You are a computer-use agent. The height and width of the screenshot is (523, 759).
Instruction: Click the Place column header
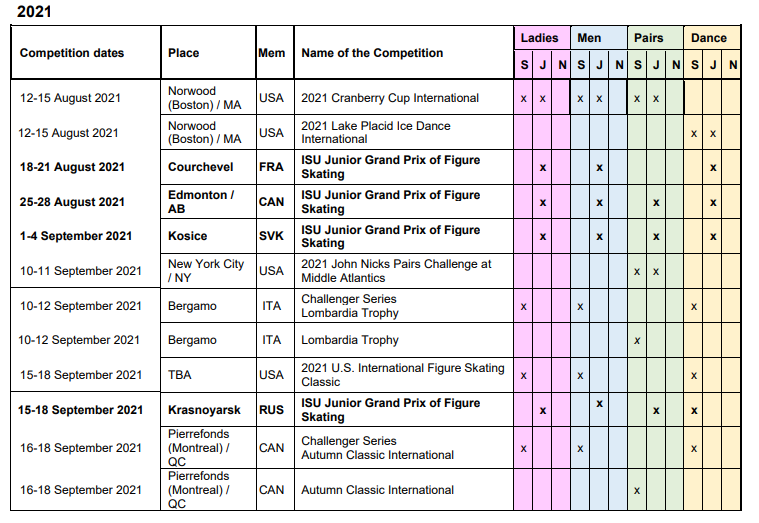point(183,53)
